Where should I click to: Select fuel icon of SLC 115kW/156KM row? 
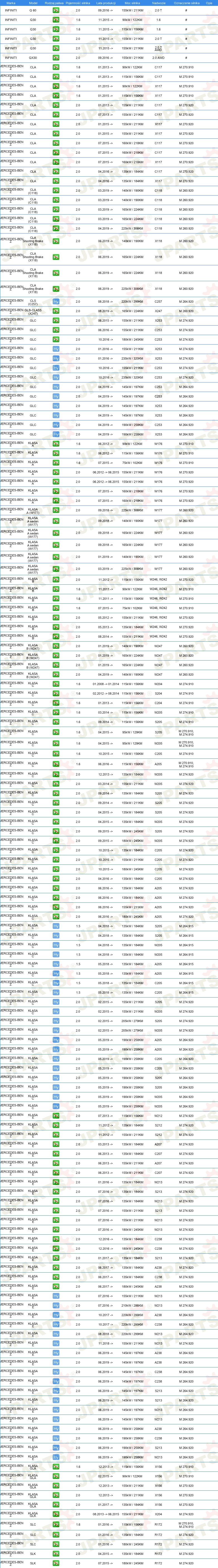(x=56, y=1525)
